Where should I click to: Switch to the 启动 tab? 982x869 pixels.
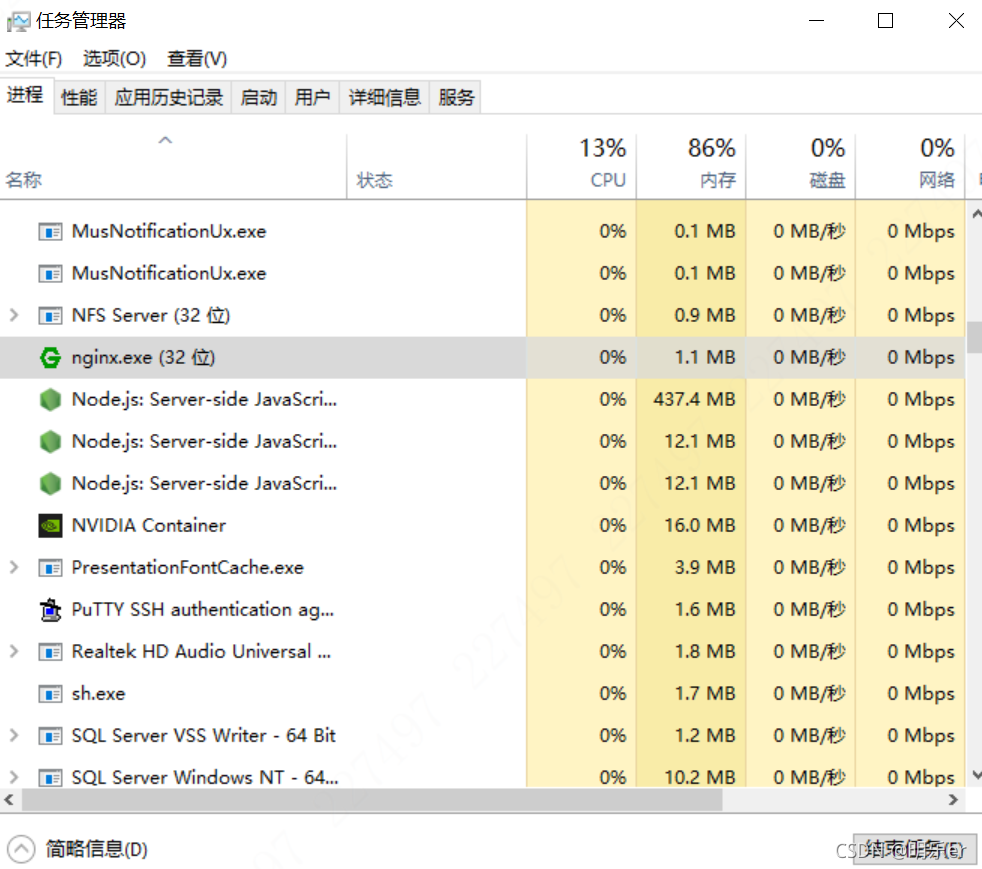tap(259, 98)
